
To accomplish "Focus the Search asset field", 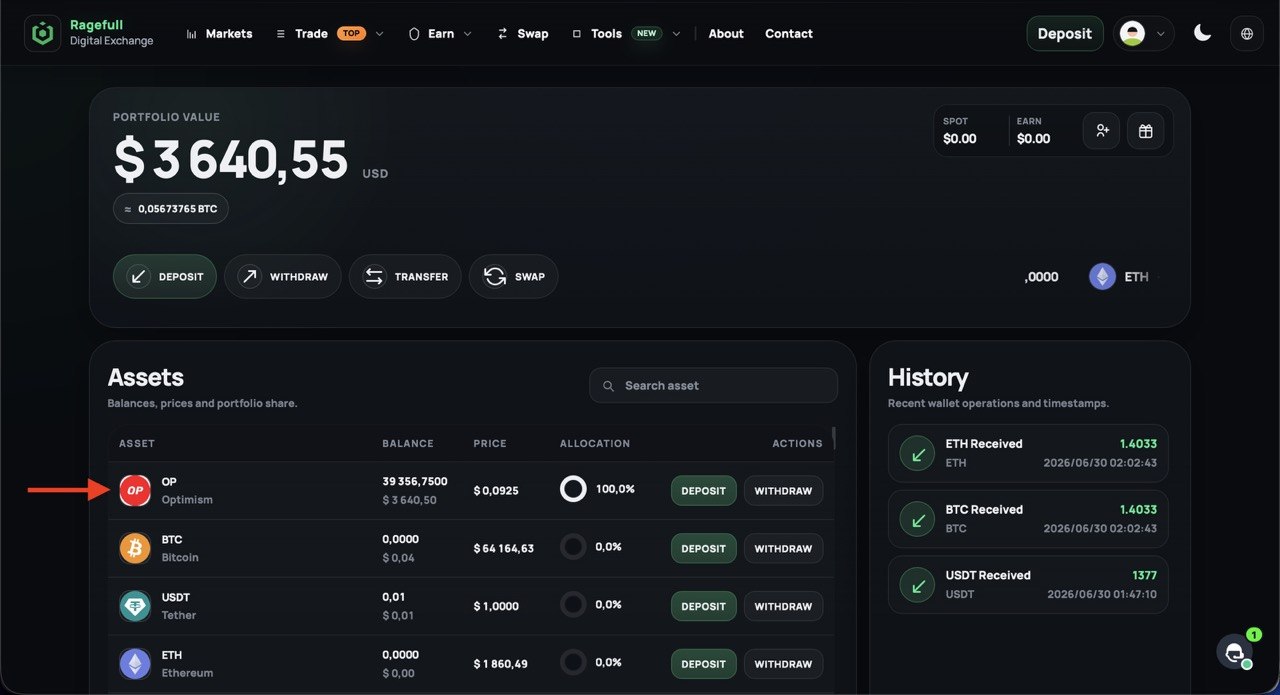I will click(713, 386).
